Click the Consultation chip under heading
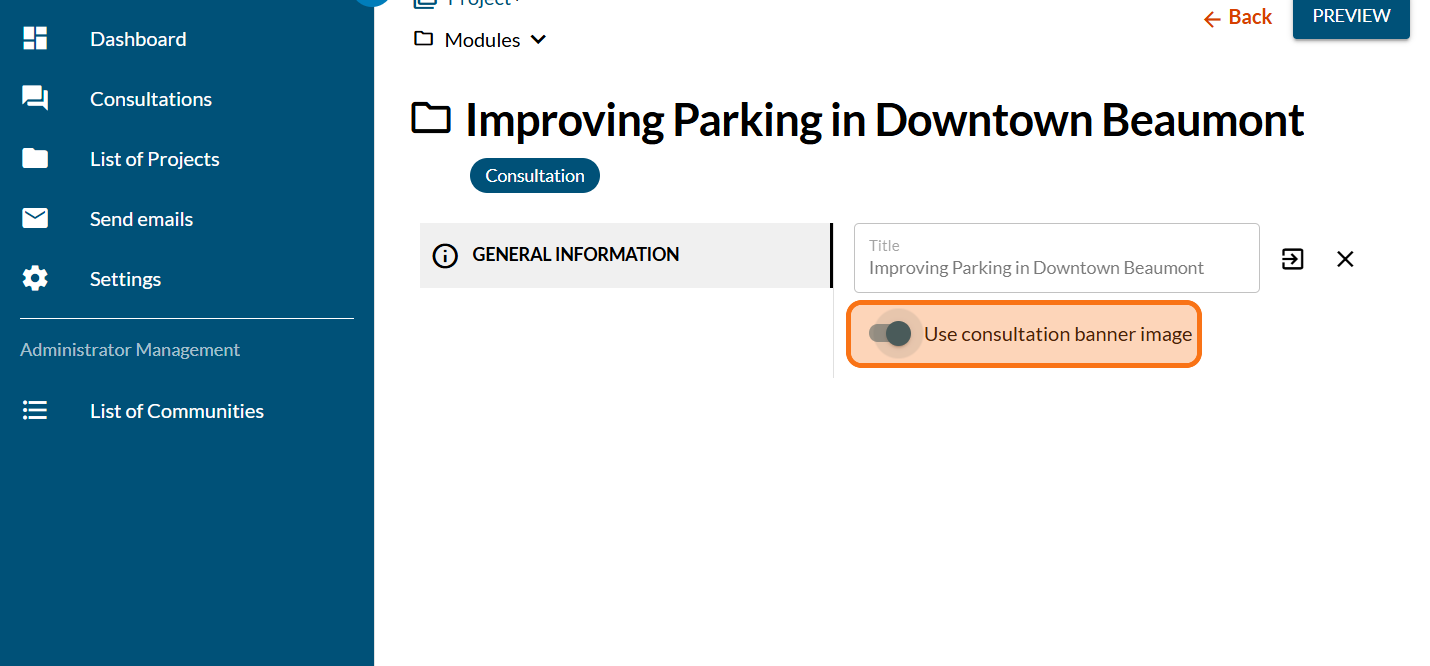 tap(535, 176)
